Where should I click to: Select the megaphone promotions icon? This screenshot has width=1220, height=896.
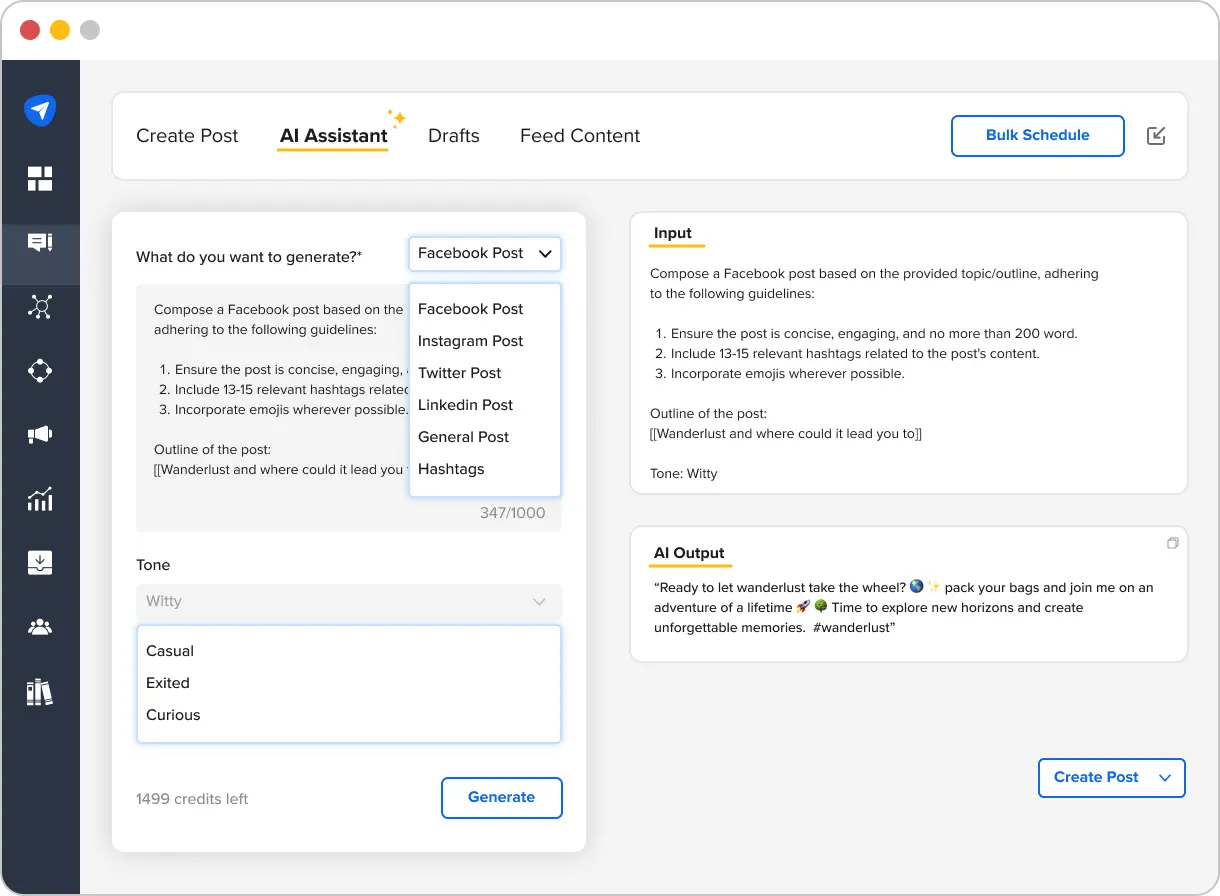tap(40, 434)
